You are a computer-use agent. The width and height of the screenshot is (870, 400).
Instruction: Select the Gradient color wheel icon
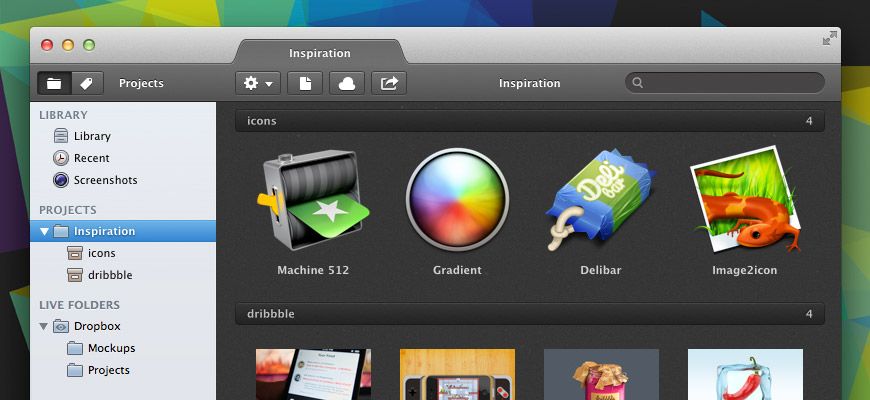pyautogui.click(x=457, y=200)
